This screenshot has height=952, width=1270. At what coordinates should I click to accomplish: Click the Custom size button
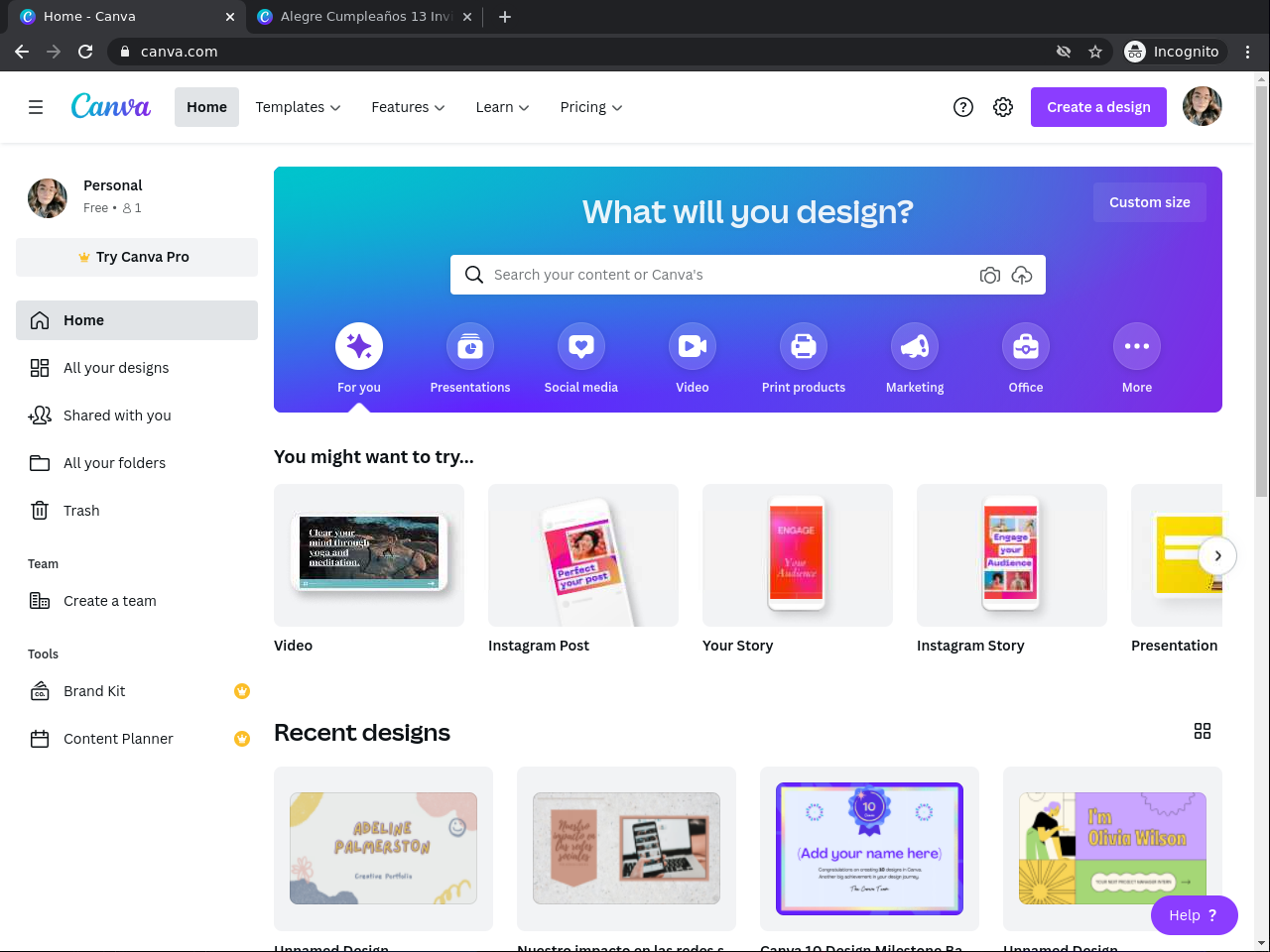(1150, 202)
